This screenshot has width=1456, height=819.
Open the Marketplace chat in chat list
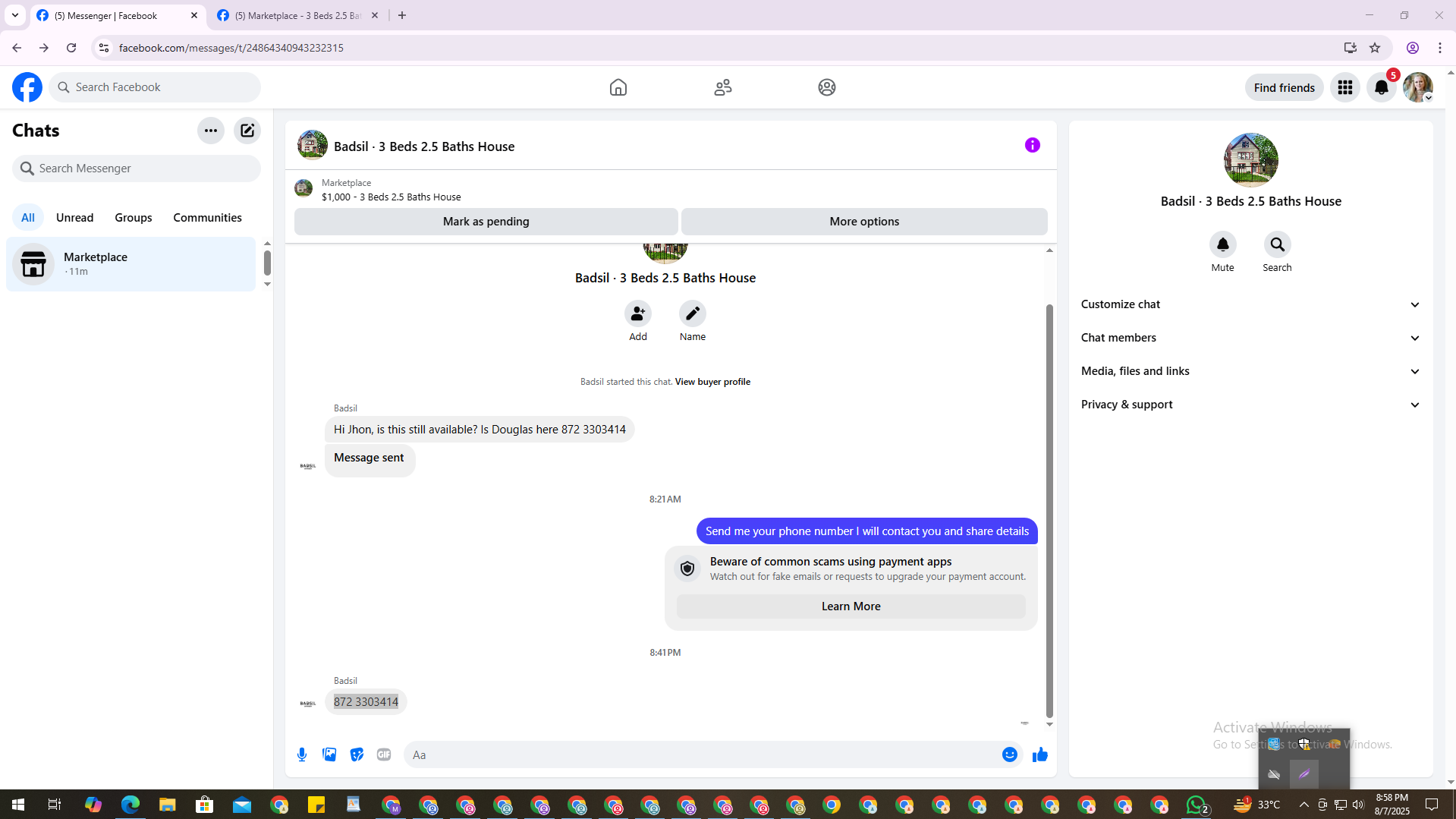(131, 264)
